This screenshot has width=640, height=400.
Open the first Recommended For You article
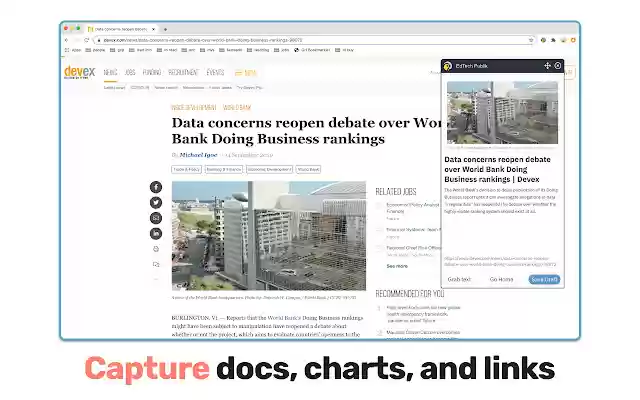pyautogui.click(x=423, y=314)
